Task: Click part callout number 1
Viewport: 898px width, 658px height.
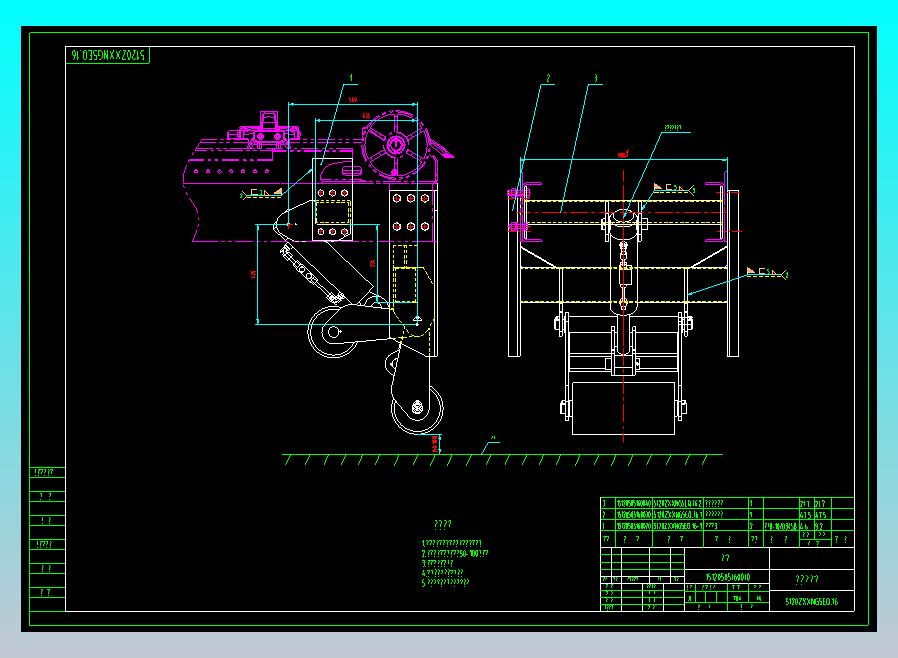Action: (351, 77)
